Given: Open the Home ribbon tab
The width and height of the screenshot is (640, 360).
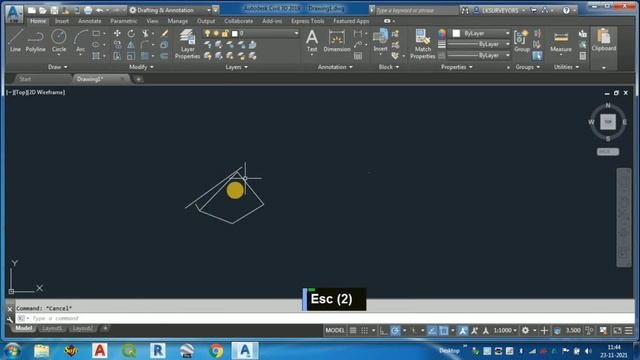Looking at the screenshot, I should point(38,21).
